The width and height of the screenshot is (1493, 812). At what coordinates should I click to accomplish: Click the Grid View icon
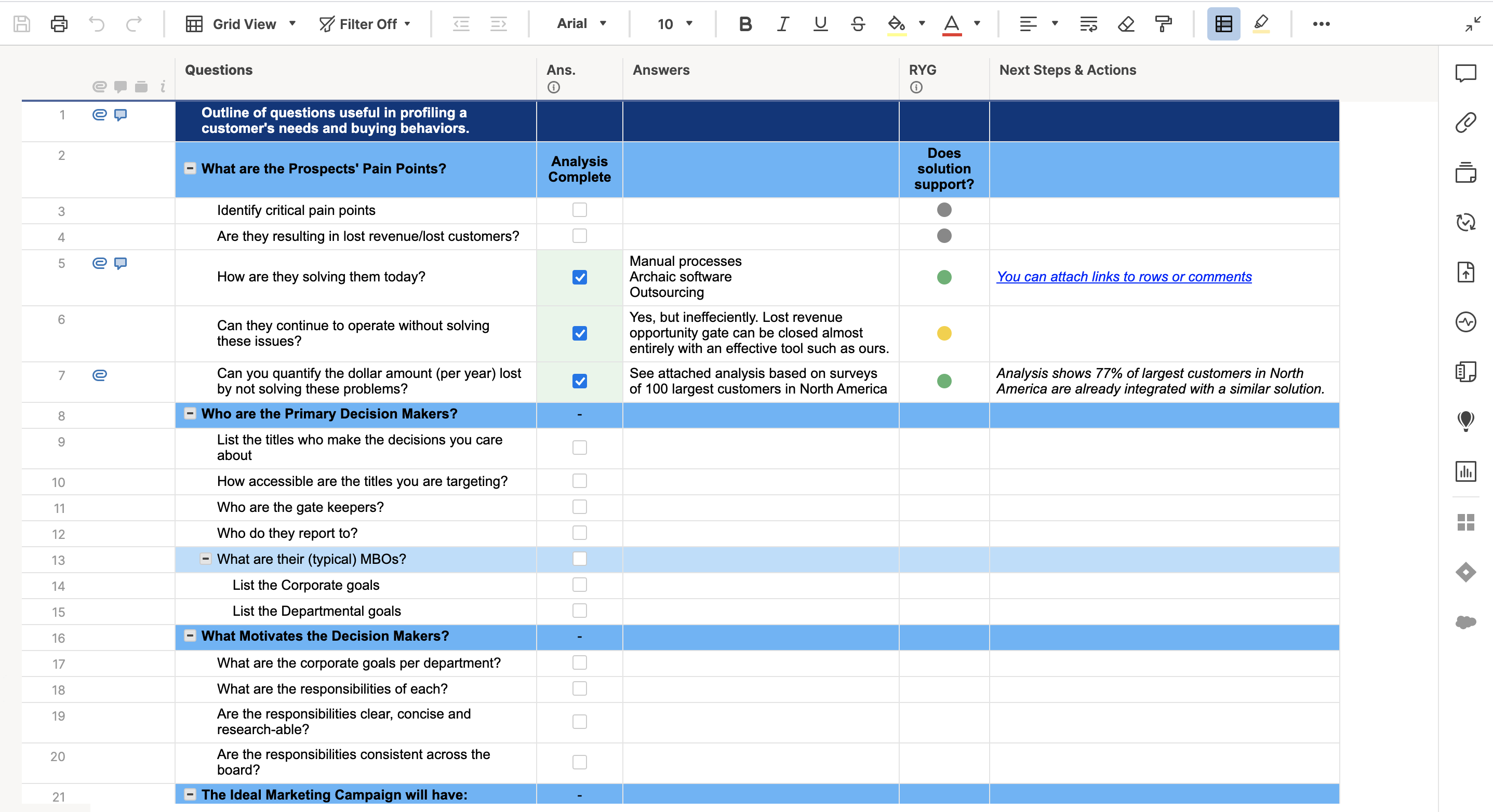pyautogui.click(x=194, y=22)
